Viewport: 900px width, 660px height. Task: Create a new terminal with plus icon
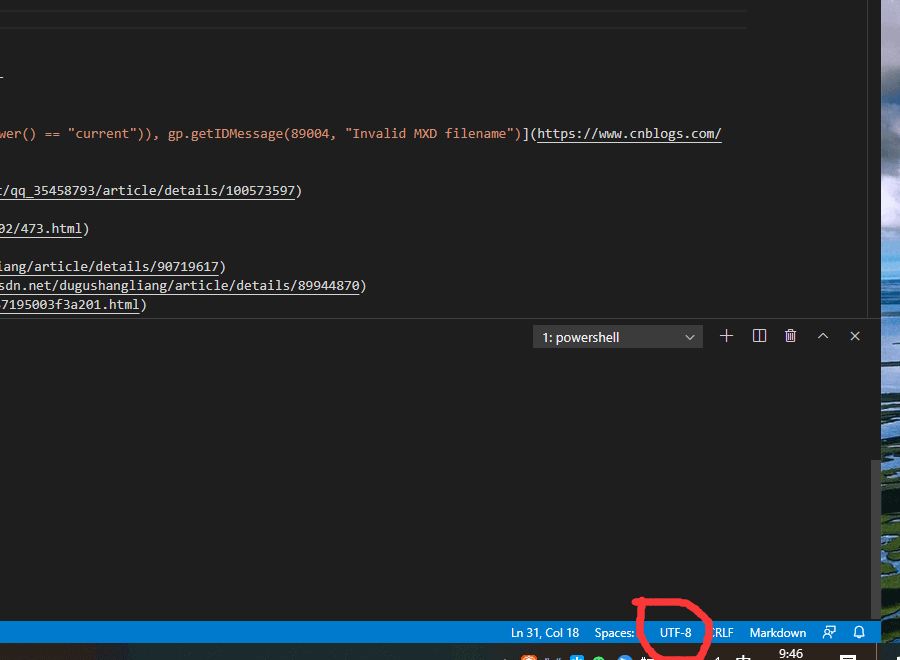point(727,336)
